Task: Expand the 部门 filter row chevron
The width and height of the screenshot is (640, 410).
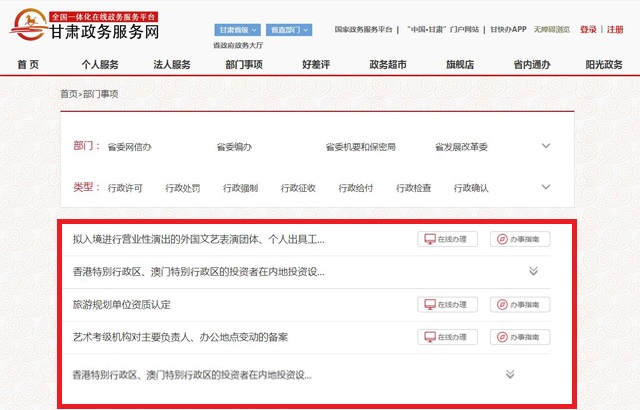Action: click(x=546, y=146)
